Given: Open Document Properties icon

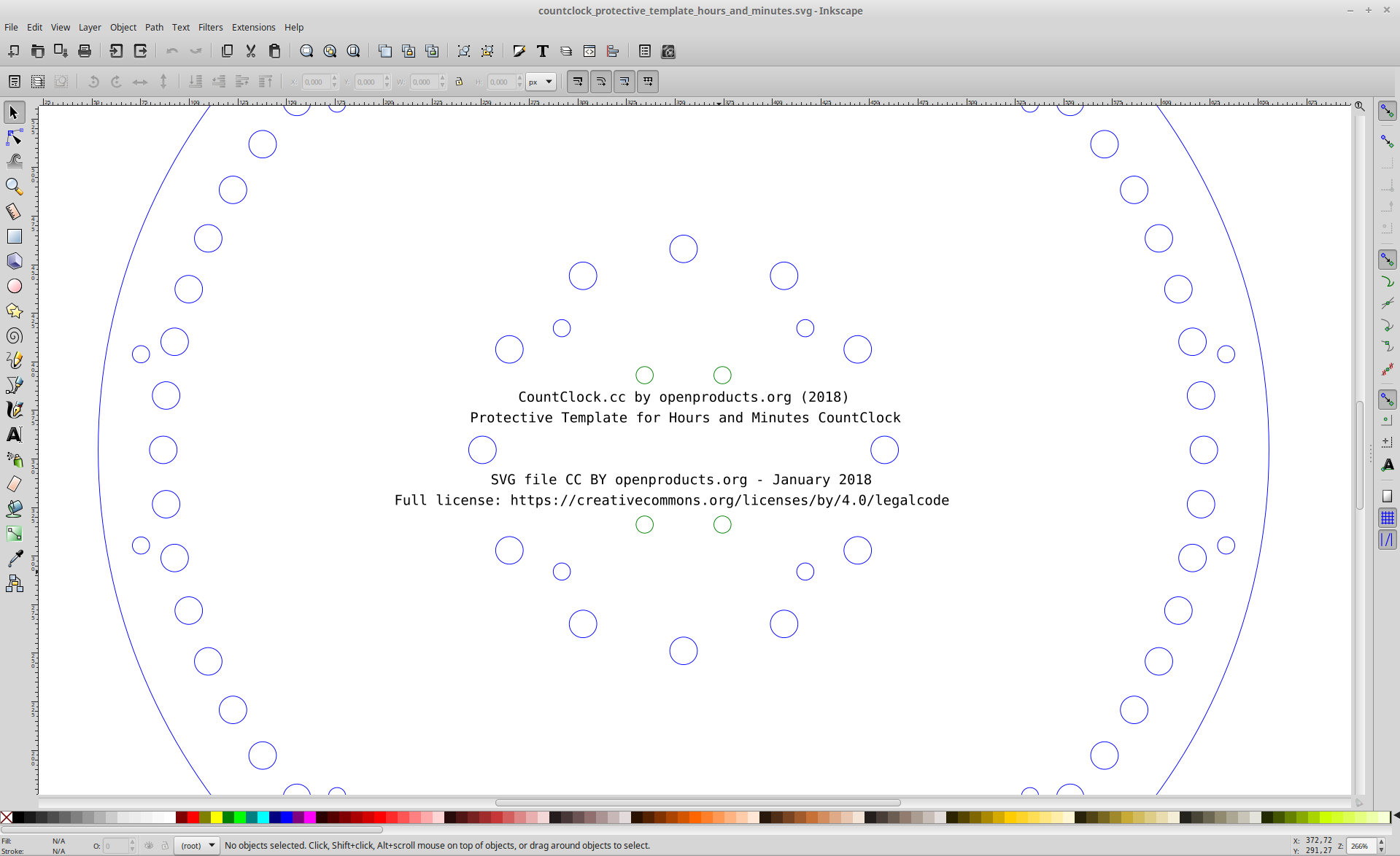Looking at the screenshot, I should click(644, 51).
